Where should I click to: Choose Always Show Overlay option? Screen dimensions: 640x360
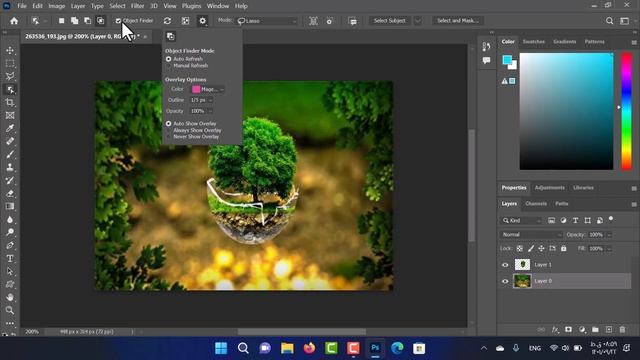[169, 130]
